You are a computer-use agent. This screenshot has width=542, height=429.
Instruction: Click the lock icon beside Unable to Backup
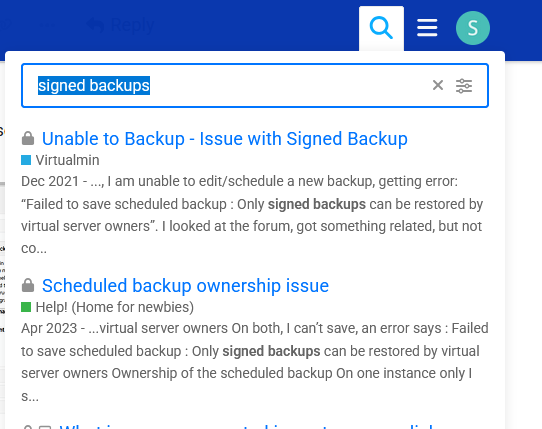(28, 138)
